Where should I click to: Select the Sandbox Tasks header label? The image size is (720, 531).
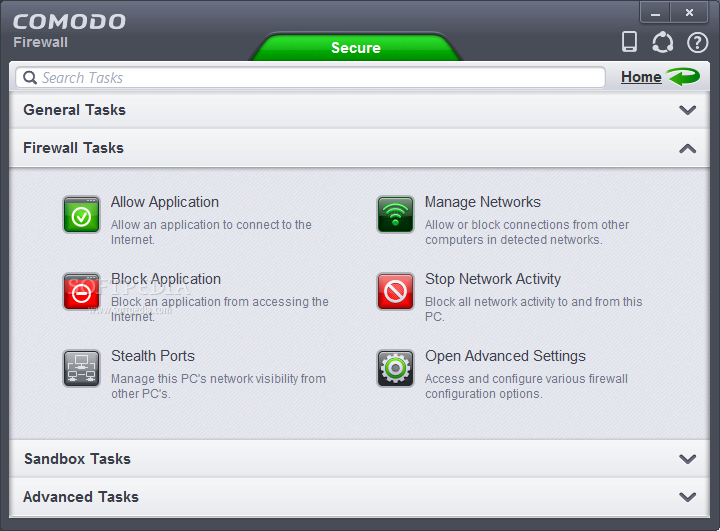(78, 459)
